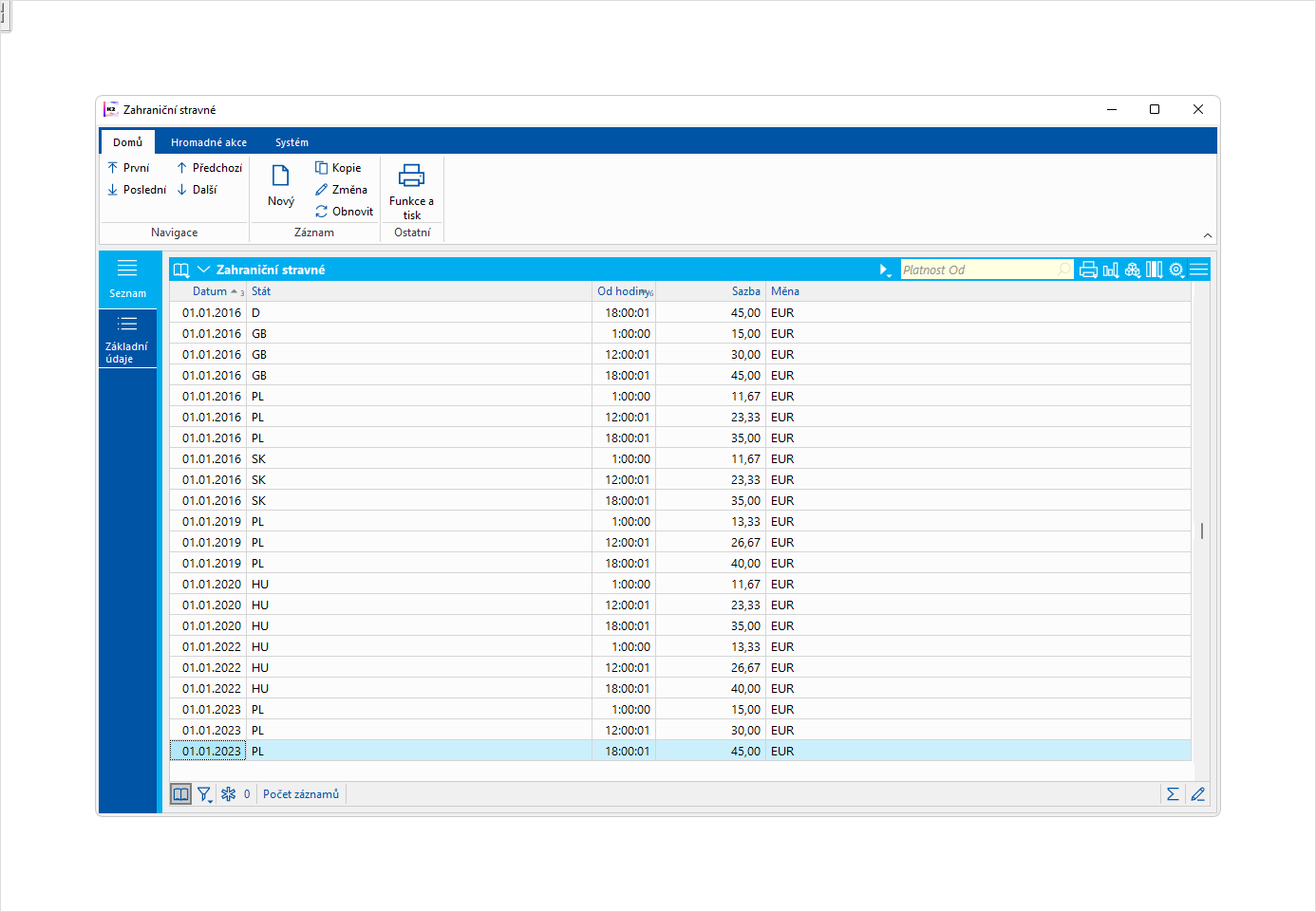Open the bar chart icon in the list header

(1110, 270)
